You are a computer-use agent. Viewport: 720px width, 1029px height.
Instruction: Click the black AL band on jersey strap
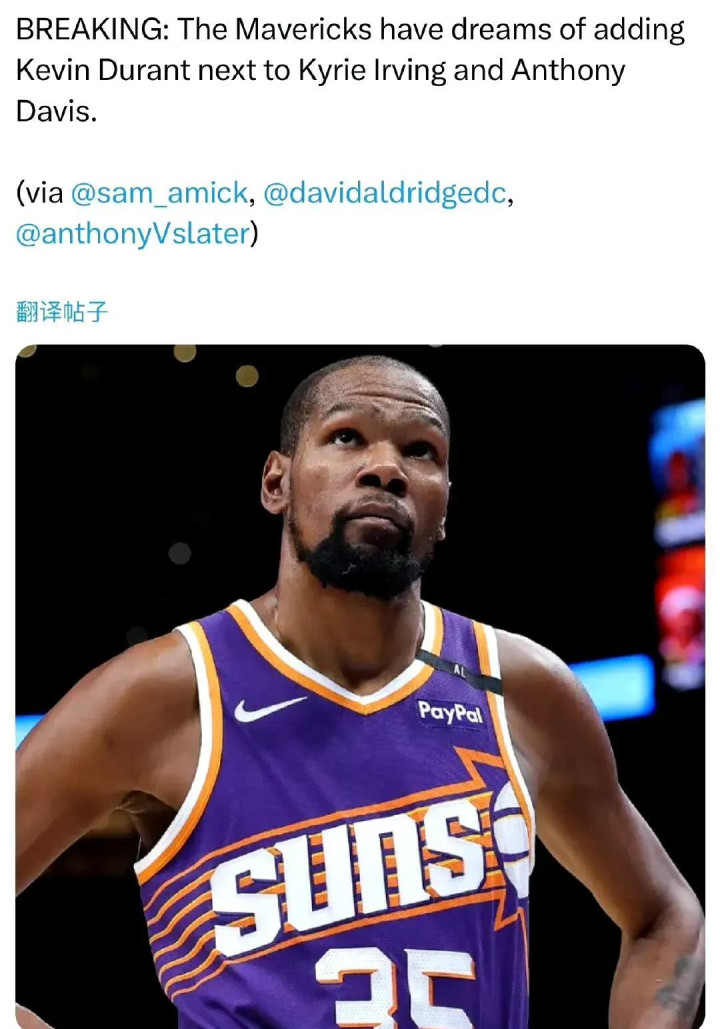pos(459,671)
